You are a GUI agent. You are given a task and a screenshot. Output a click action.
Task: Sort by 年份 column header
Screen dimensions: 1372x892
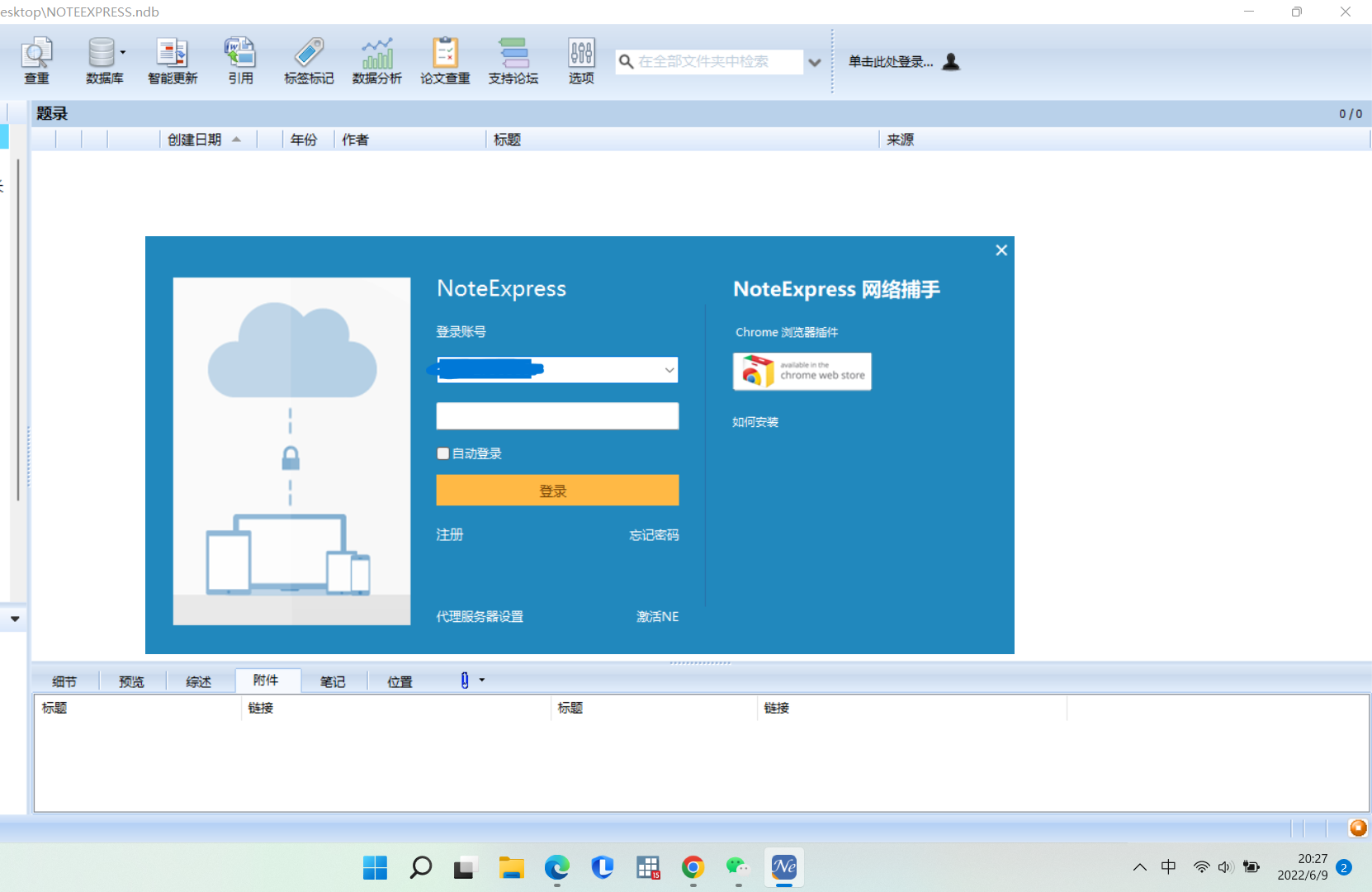(x=308, y=140)
